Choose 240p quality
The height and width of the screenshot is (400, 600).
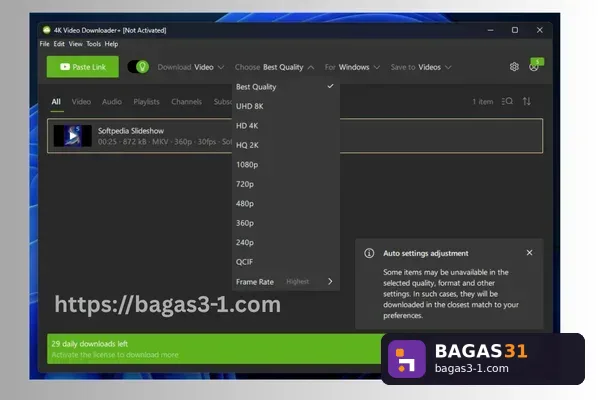(285, 243)
